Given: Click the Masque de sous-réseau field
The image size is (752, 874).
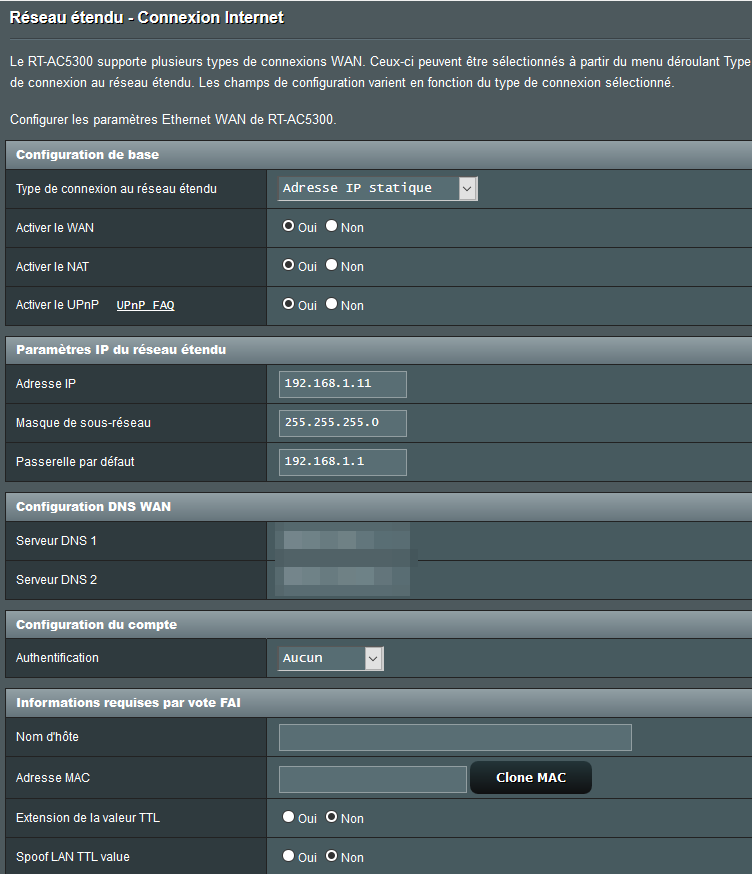Looking at the screenshot, I should 343,423.
